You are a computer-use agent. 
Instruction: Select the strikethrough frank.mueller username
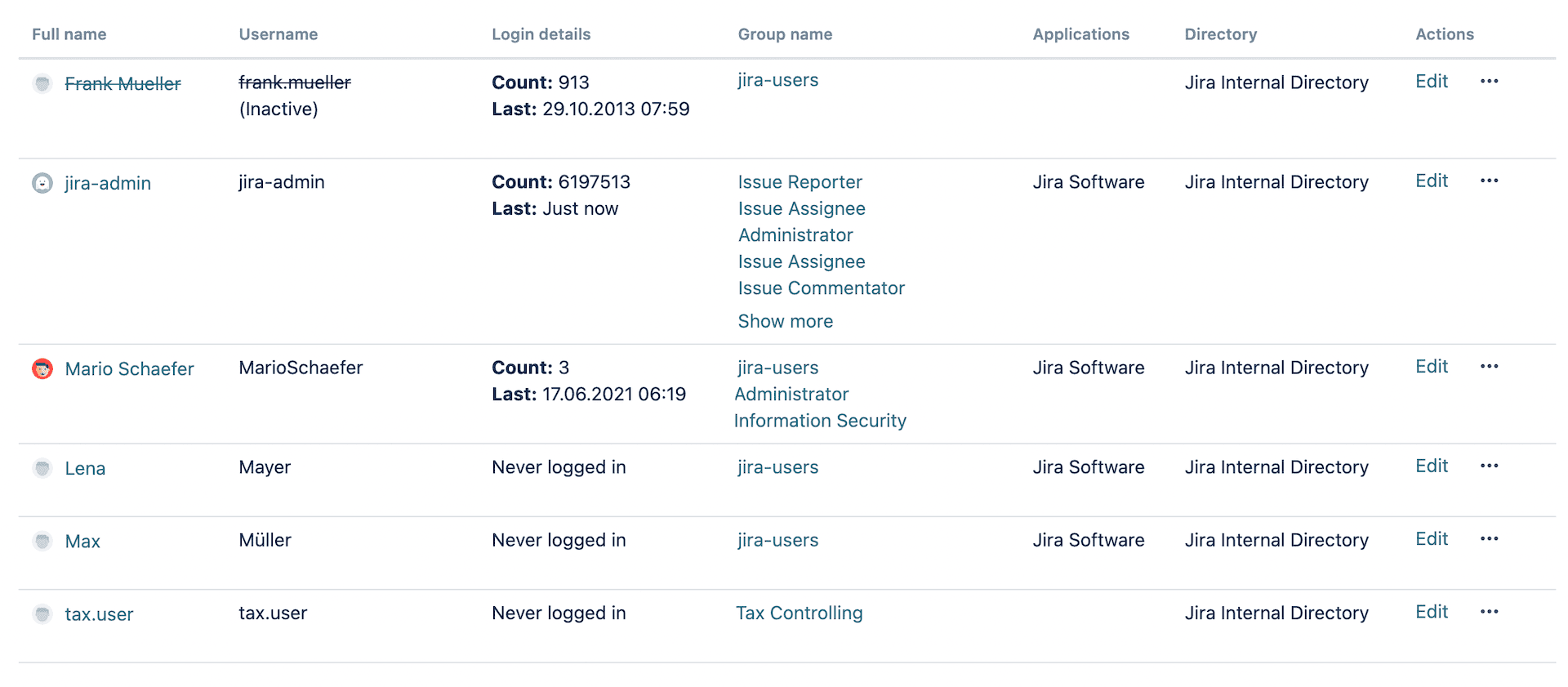click(x=295, y=83)
